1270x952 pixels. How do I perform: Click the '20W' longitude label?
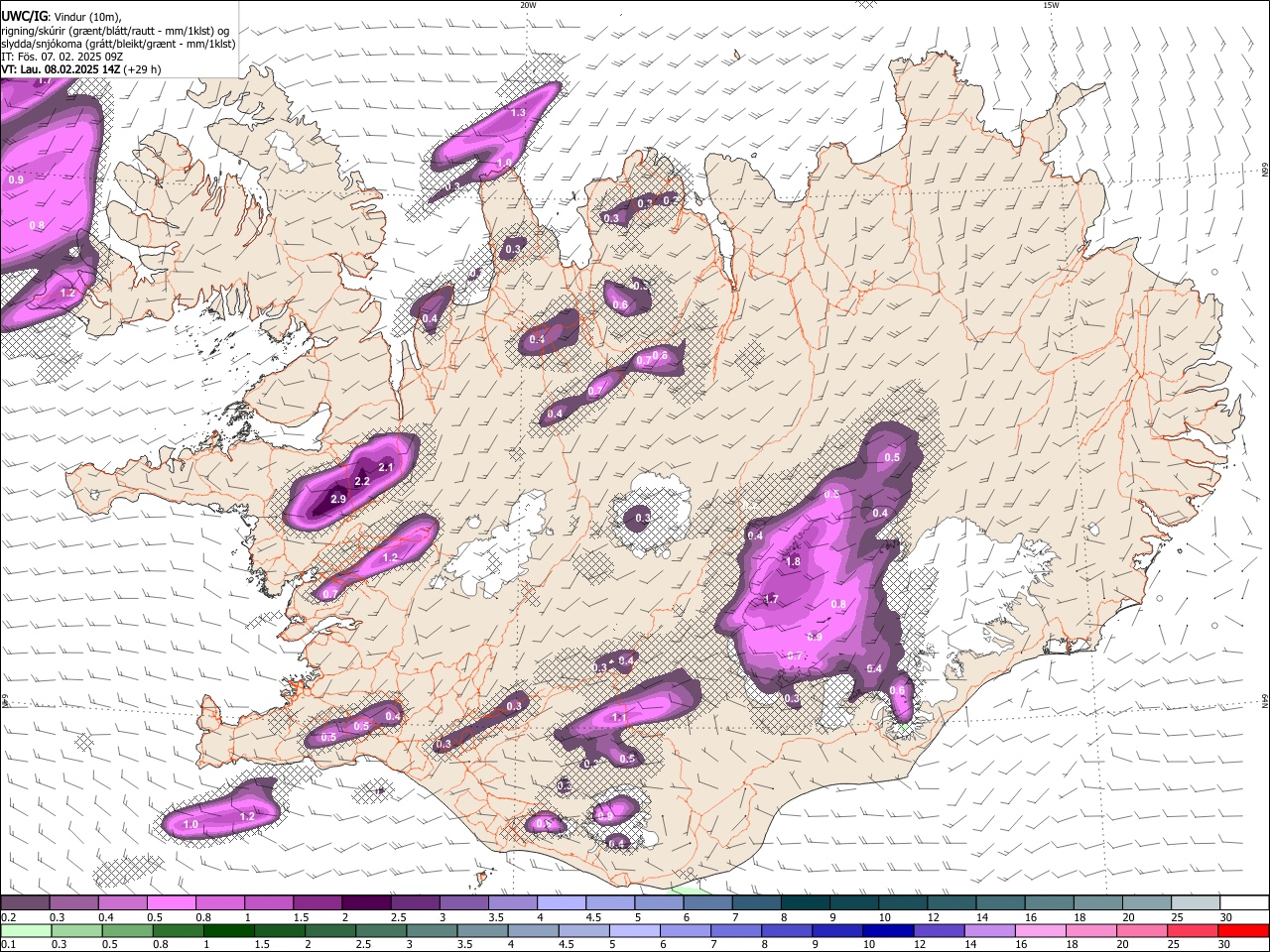[528, 5]
